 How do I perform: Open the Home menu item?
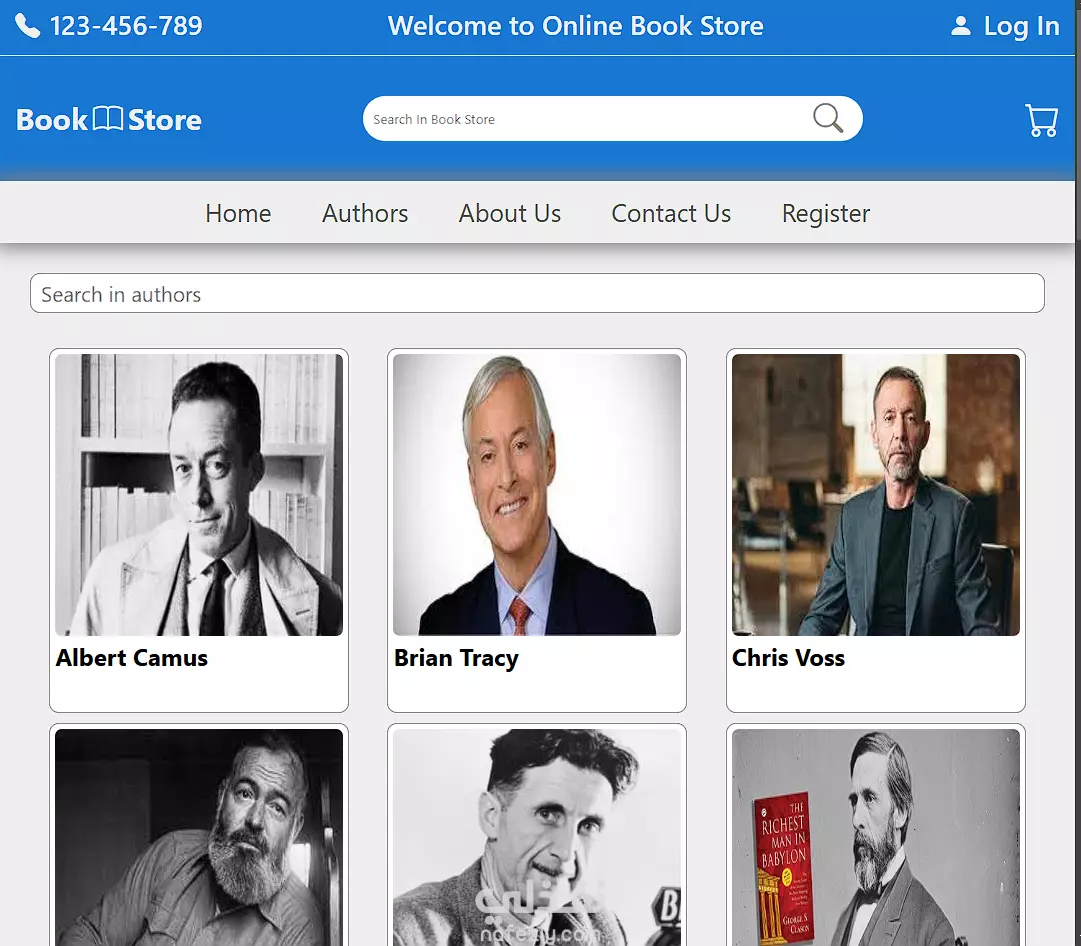(x=238, y=213)
